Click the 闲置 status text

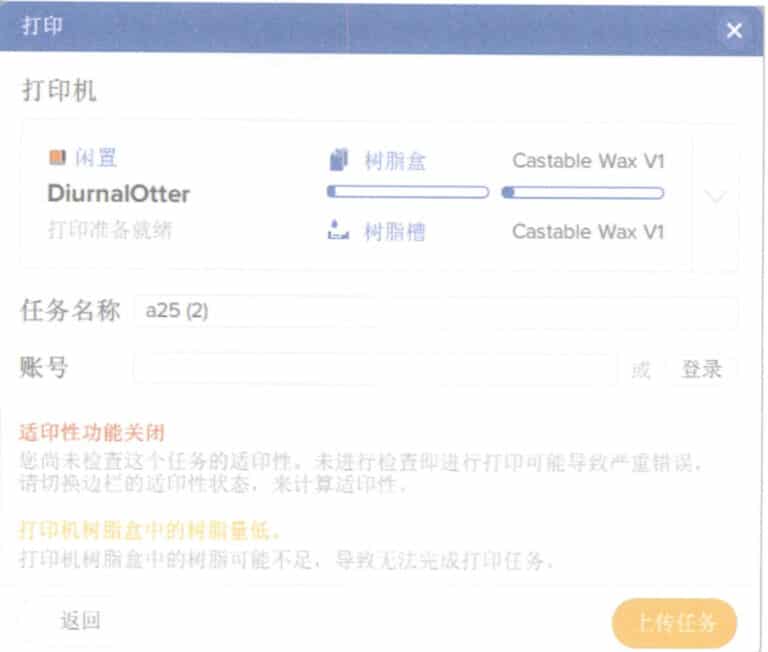point(96,157)
